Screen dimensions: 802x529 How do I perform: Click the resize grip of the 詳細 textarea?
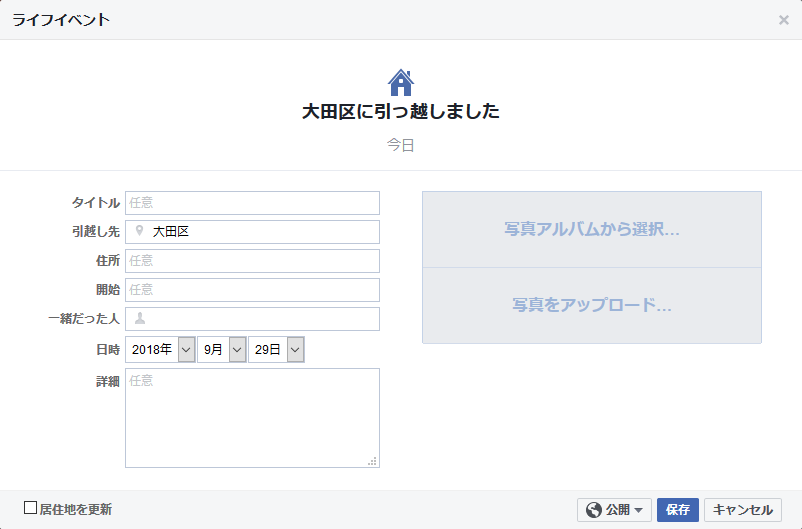[373, 461]
